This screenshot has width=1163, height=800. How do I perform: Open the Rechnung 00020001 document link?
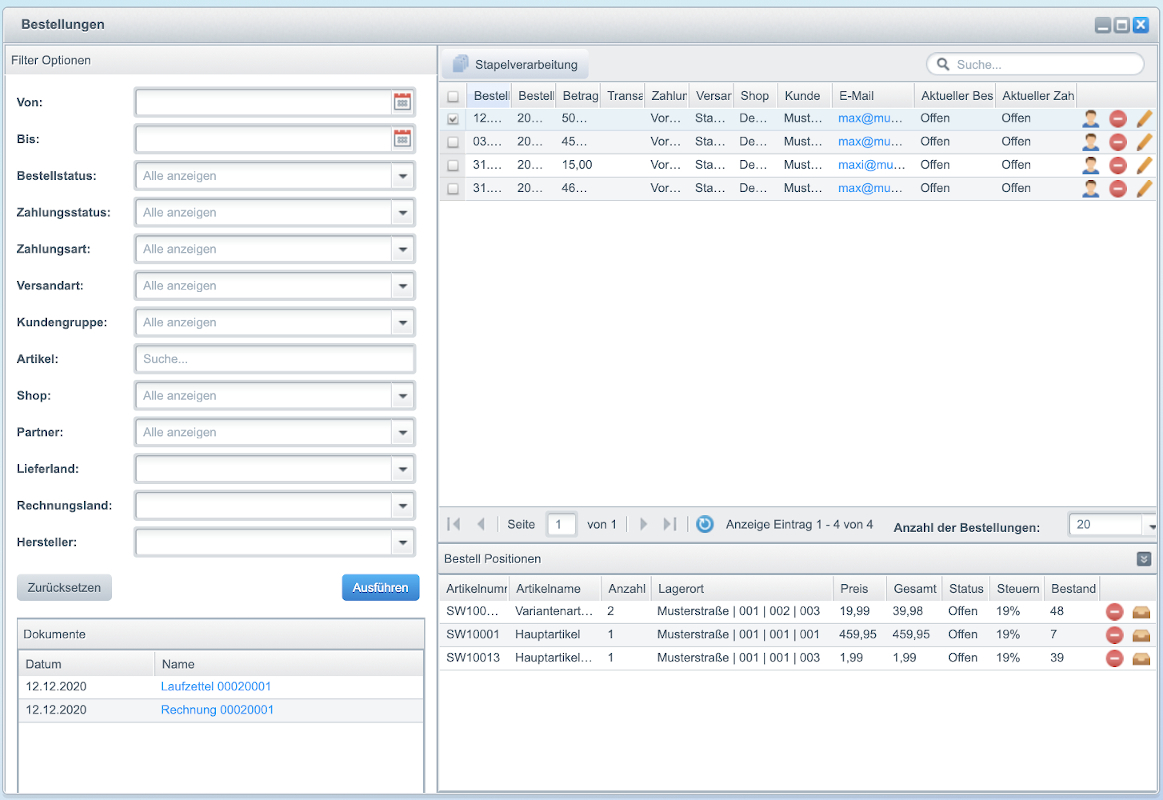tap(217, 710)
